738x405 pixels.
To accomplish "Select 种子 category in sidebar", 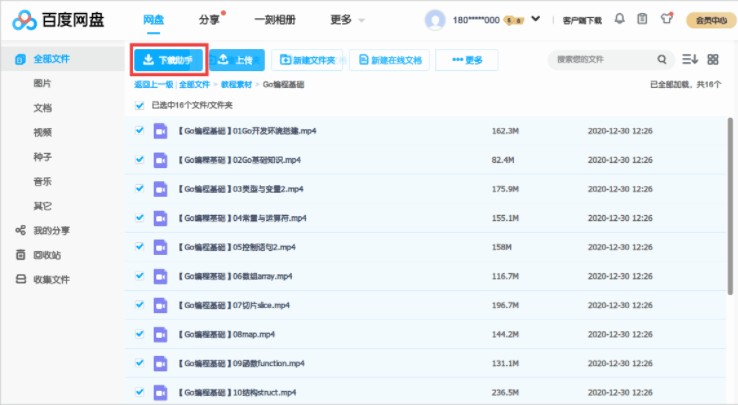I will (42, 157).
